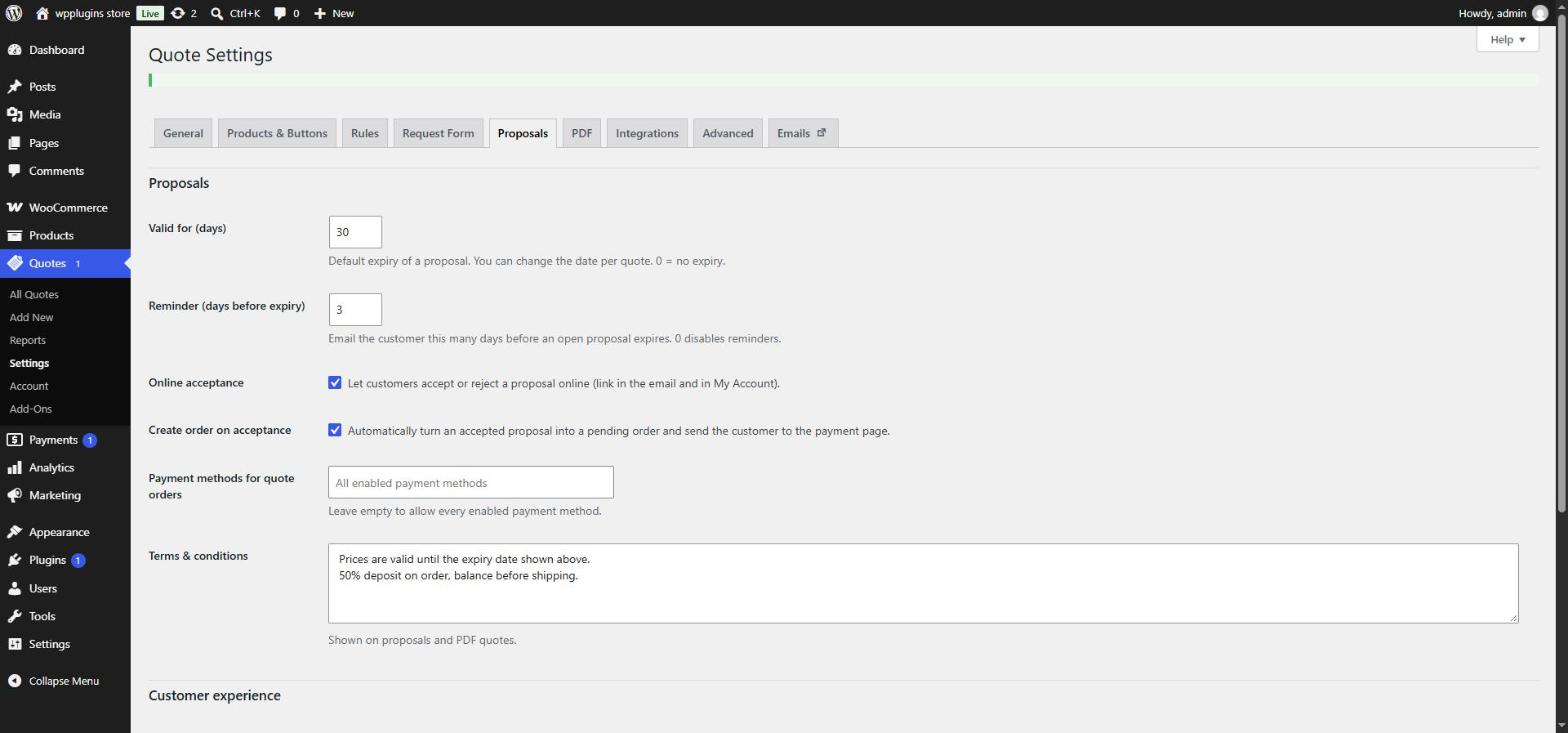Click the plus icon beside New

point(320,13)
